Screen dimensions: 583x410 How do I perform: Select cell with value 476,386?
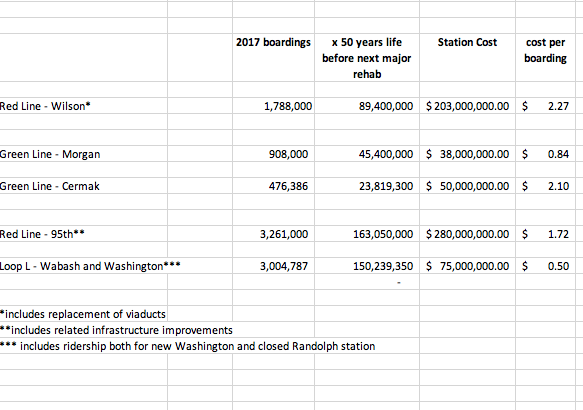tap(273, 186)
